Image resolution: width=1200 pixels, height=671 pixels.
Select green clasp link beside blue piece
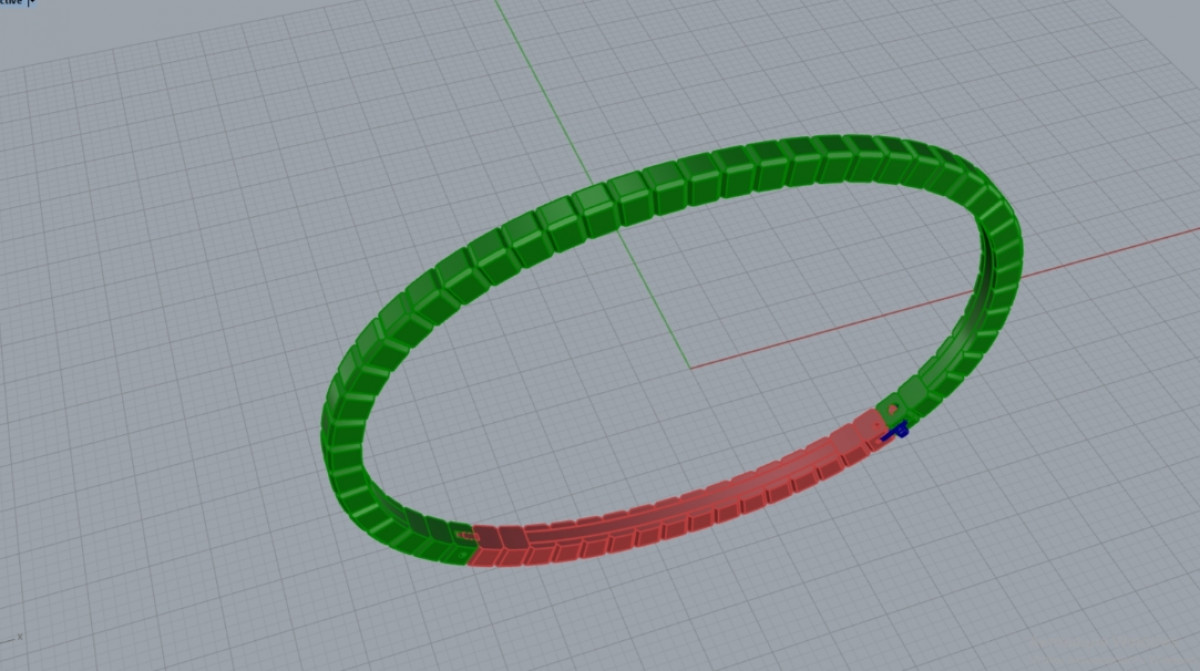[891, 410]
